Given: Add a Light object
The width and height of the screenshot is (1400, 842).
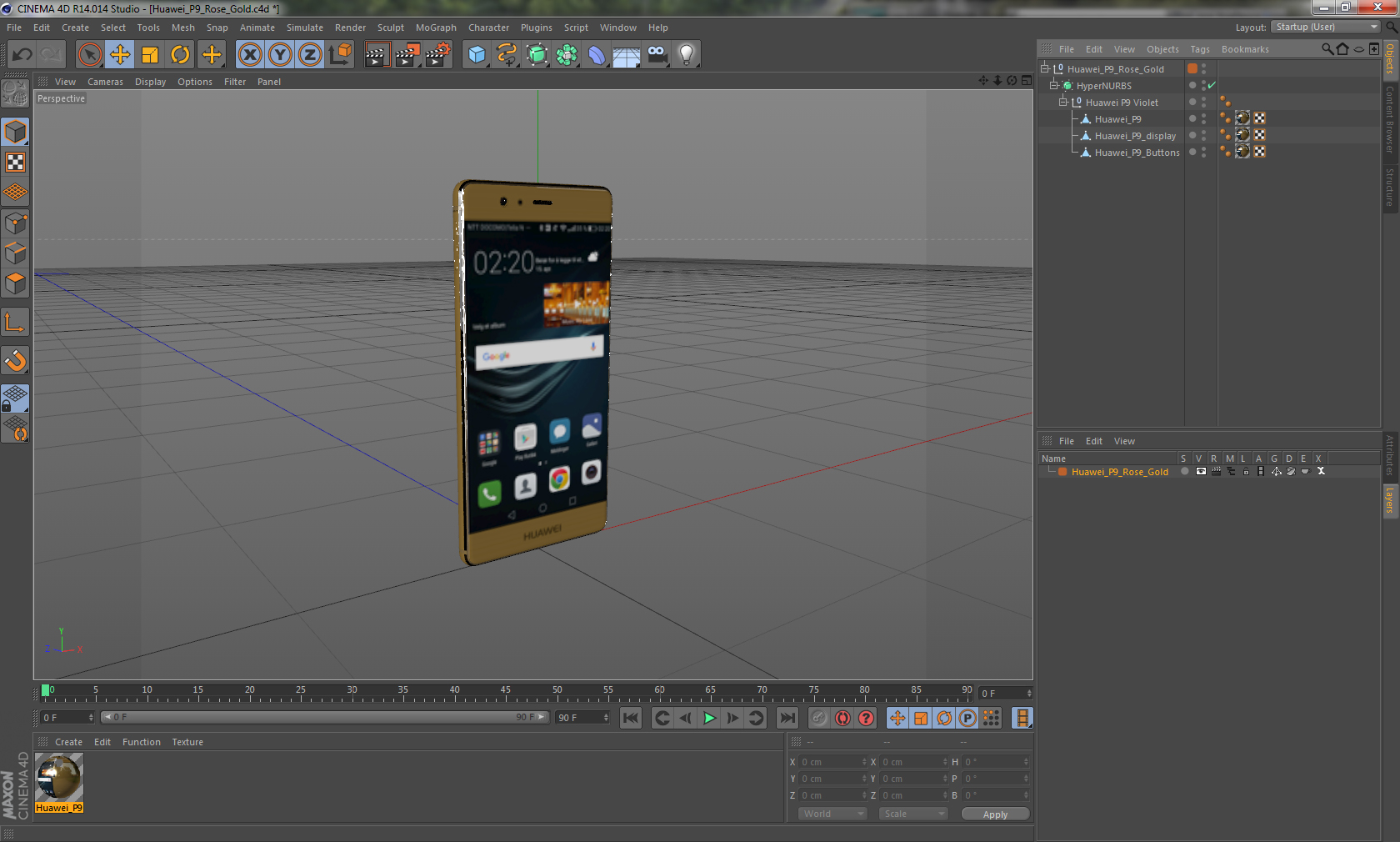Looking at the screenshot, I should click(x=687, y=55).
